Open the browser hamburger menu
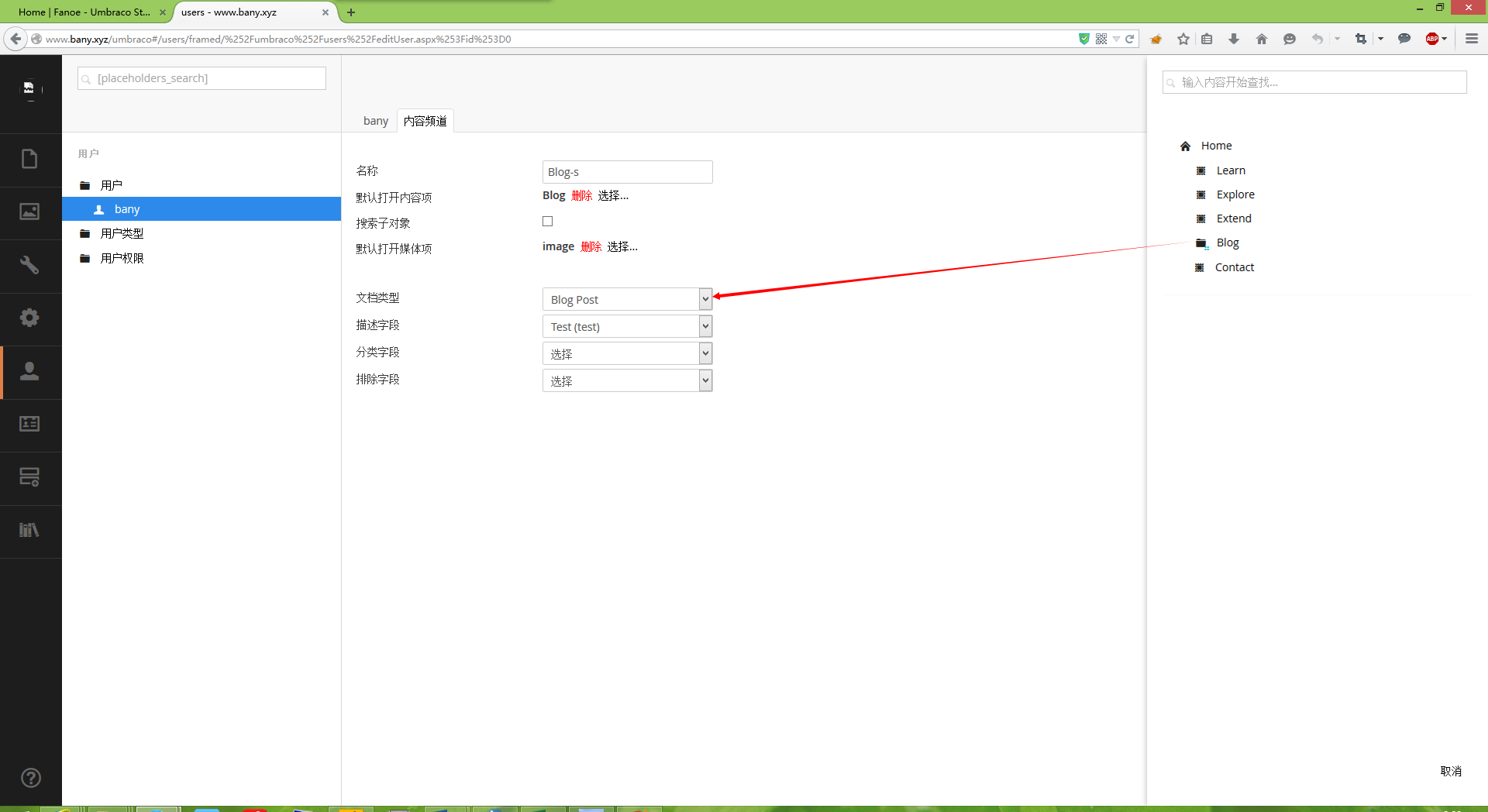The width and height of the screenshot is (1488, 812). point(1472,39)
